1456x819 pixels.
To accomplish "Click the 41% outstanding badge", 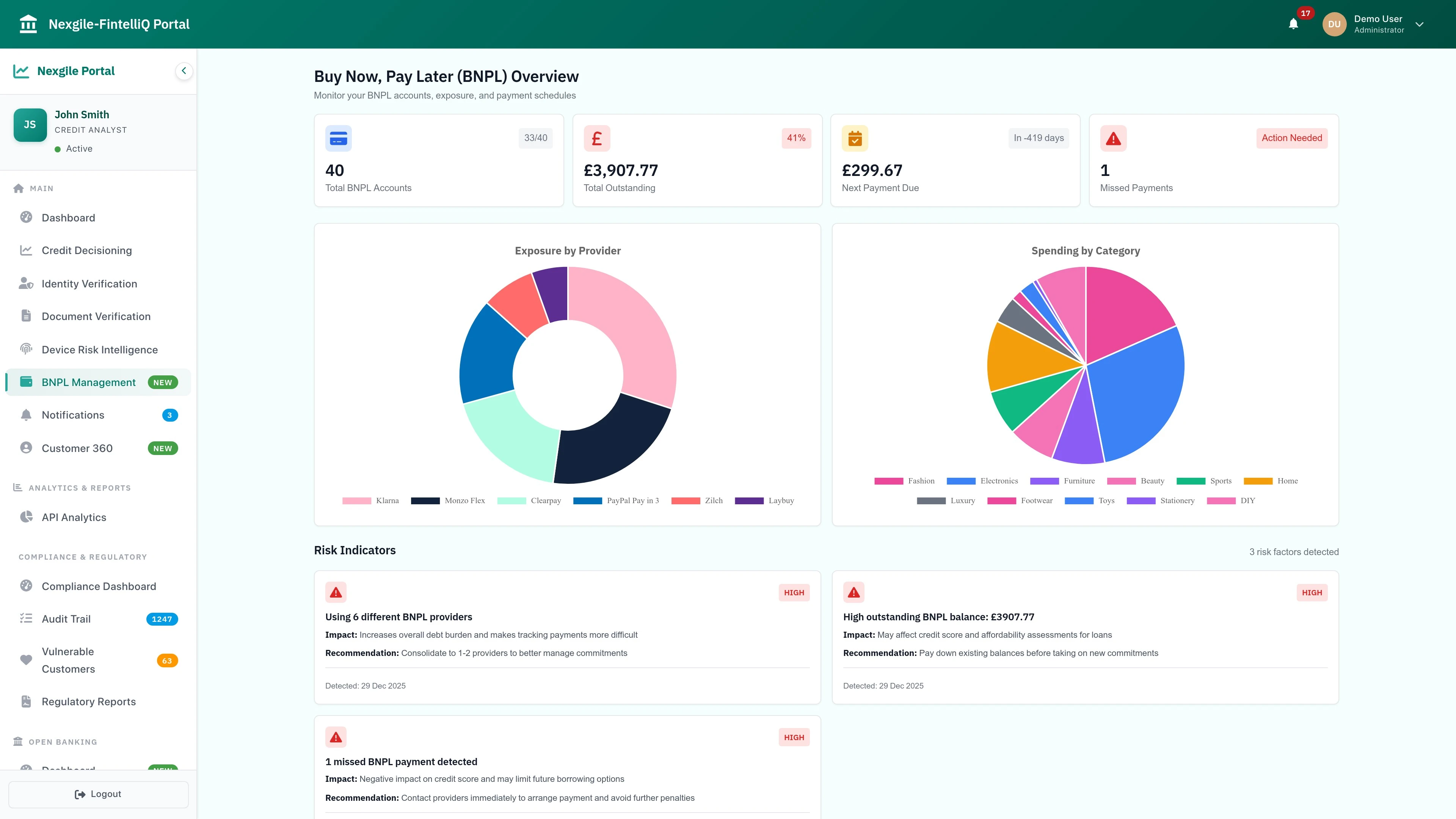I will [x=796, y=138].
